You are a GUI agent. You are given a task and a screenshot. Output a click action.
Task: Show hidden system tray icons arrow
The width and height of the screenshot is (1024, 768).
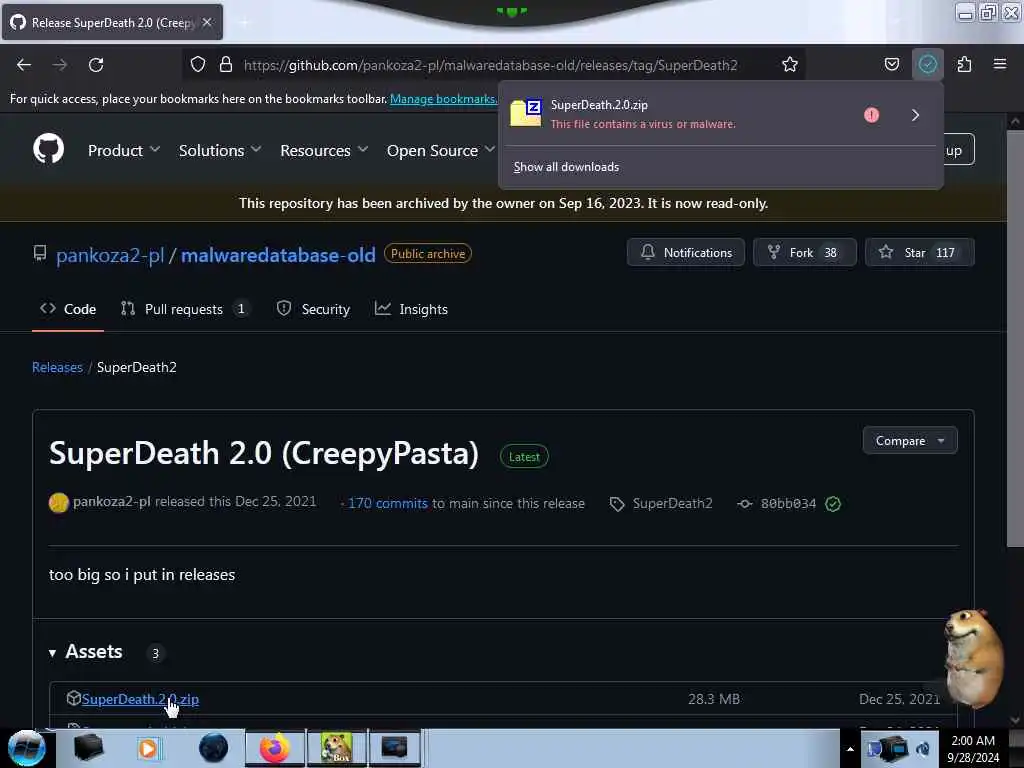click(x=850, y=749)
